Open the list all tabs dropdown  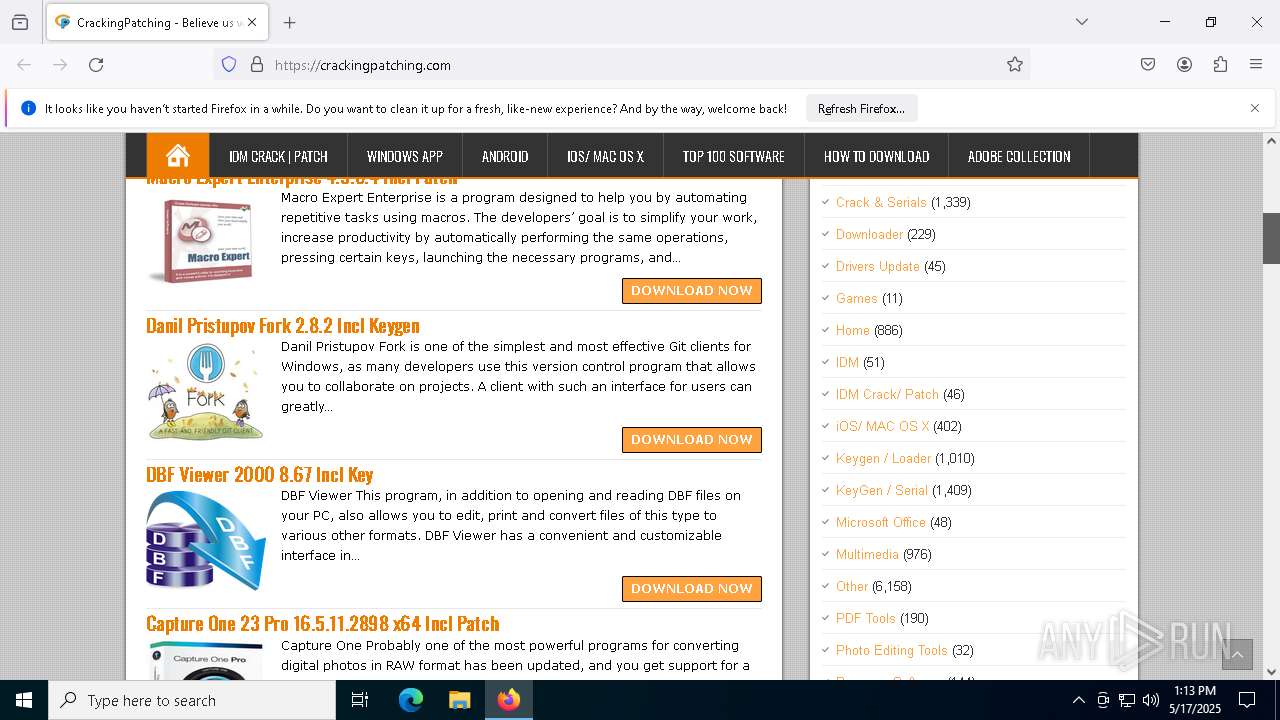click(x=1081, y=22)
